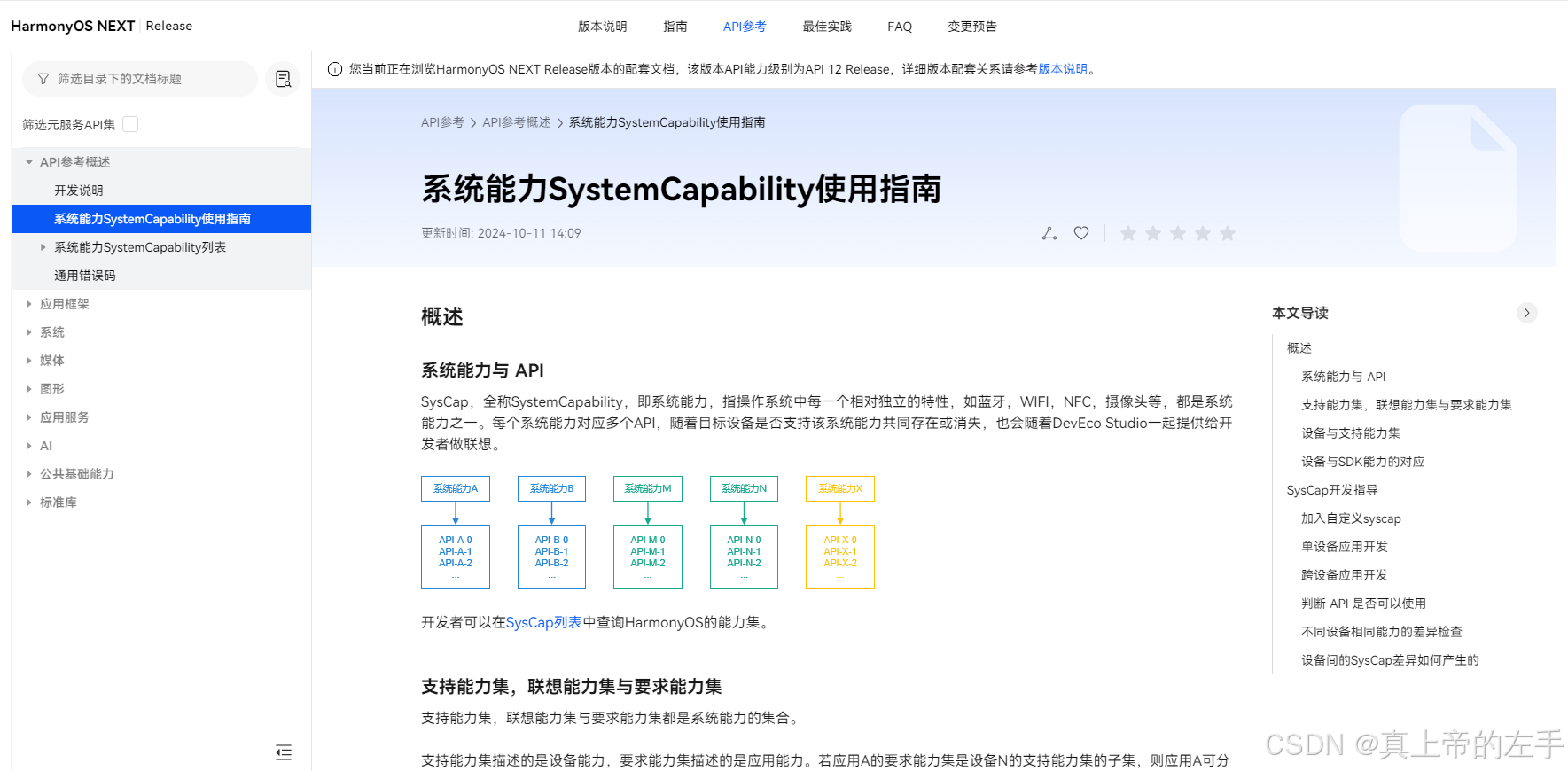The width and height of the screenshot is (1568, 771).
Task: Click the 更新时间 2024-10-11 14:09 text
Action: [501, 233]
